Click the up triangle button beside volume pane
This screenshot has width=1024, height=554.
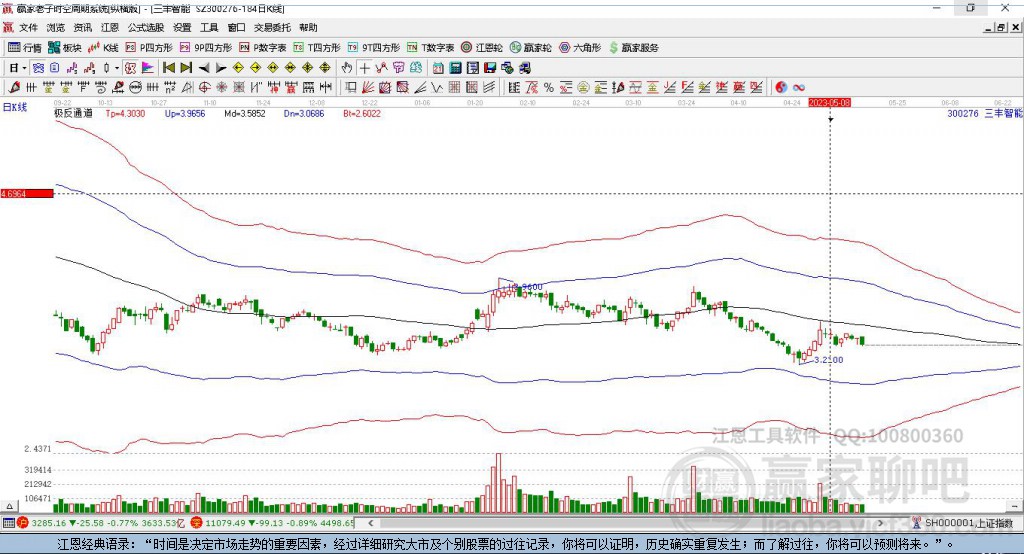click(9, 506)
